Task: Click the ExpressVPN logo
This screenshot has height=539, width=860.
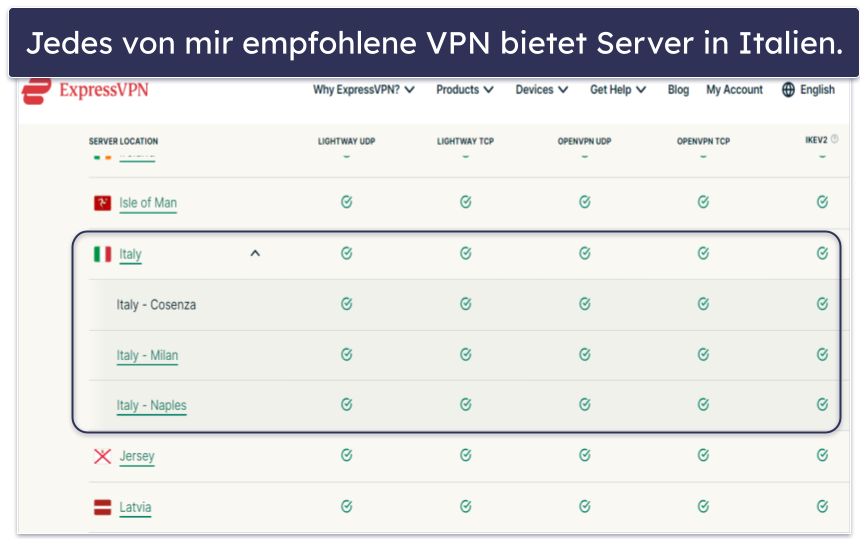Action: (x=85, y=90)
